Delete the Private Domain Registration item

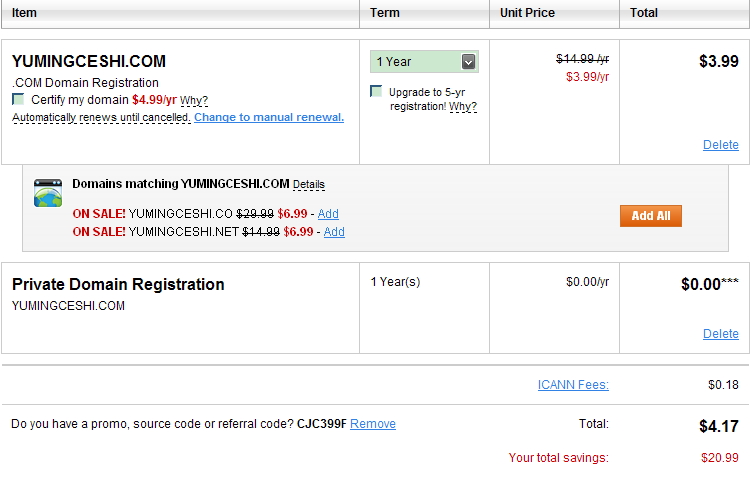(720, 334)
